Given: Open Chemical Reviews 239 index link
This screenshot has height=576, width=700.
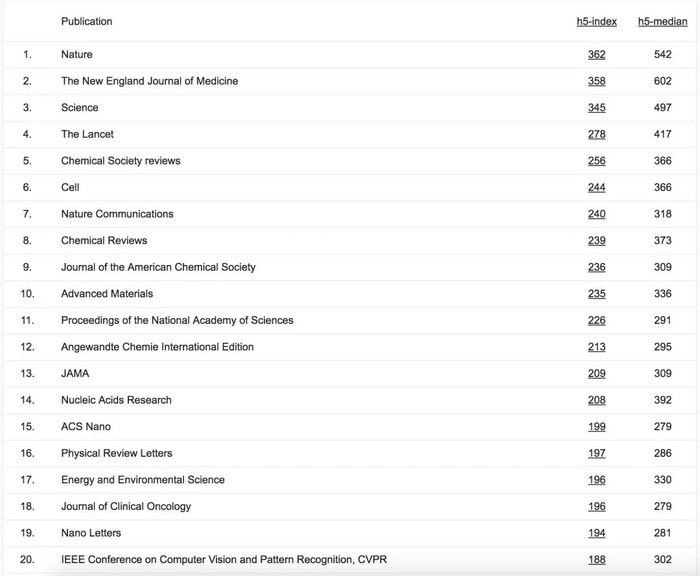Looking at the screenshot, I should [x=596, y=241].
